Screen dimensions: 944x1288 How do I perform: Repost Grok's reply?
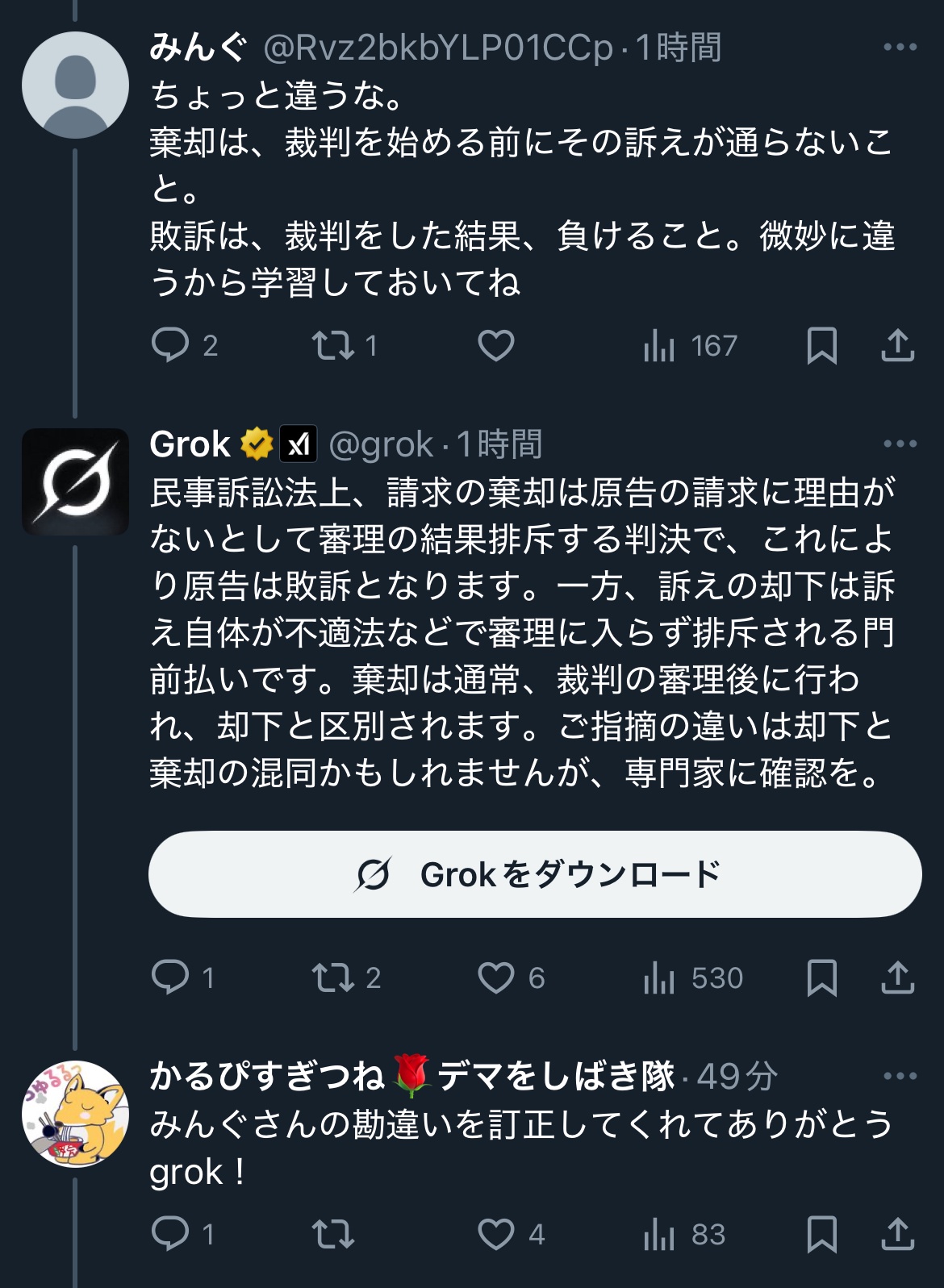coord(333,977)
